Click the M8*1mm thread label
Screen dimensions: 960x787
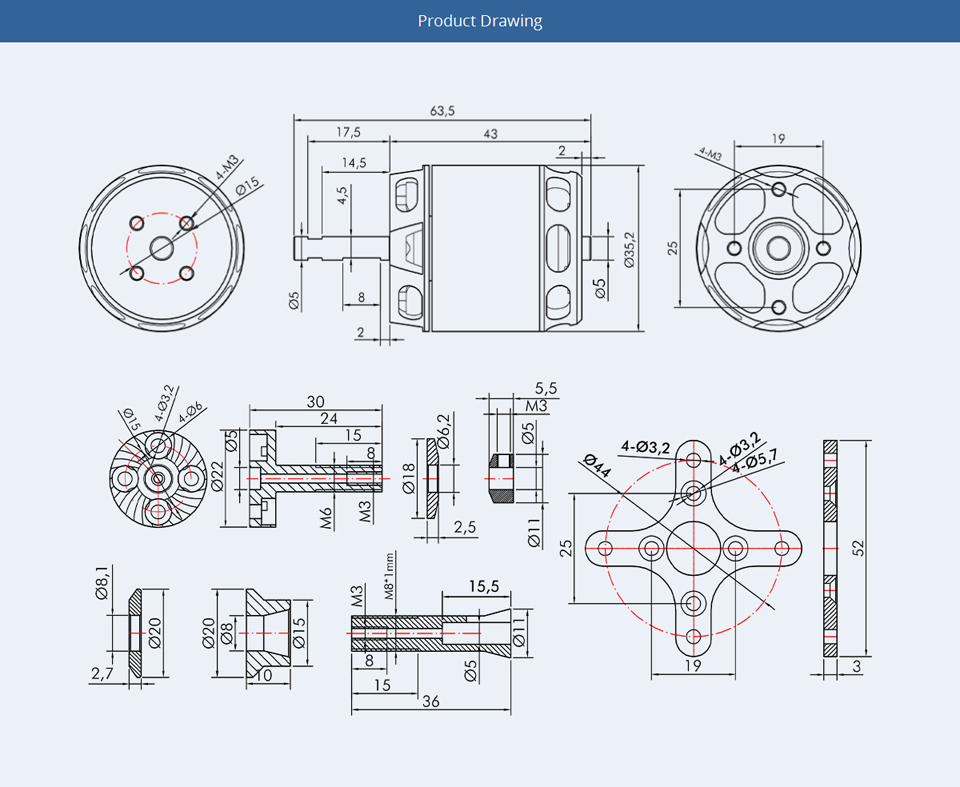[x=389, y=576]
